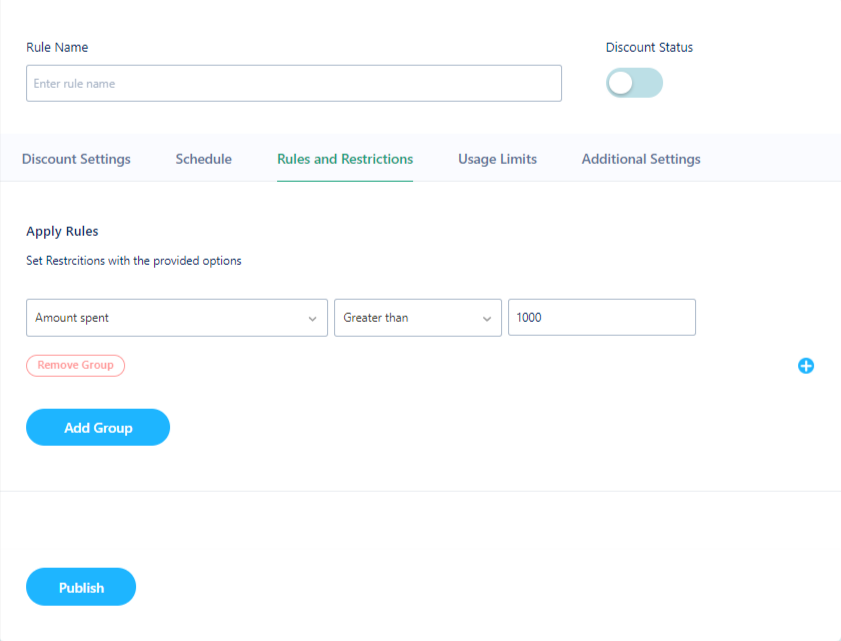Add a new condition with the blue plus icon
841x641 pixels.
point(806,366)
